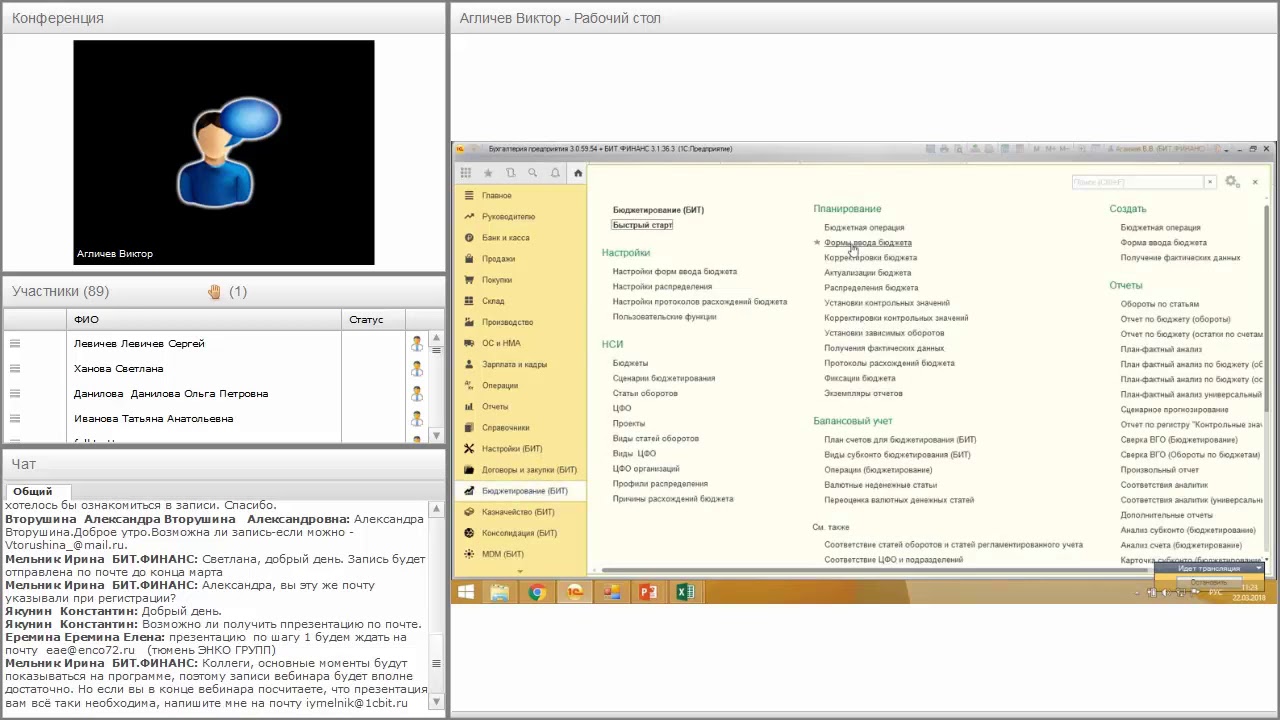
Task: Open Пользовательские функции link
Action: pos(664,317)
